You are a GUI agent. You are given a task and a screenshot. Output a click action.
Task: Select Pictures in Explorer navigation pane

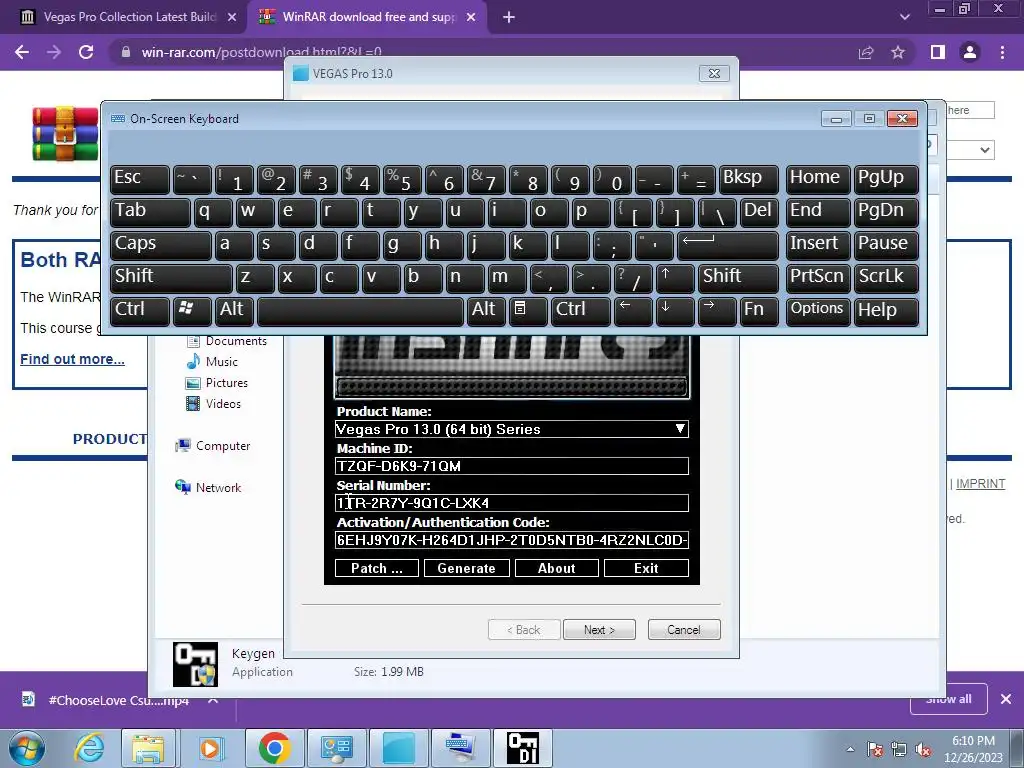227,383
